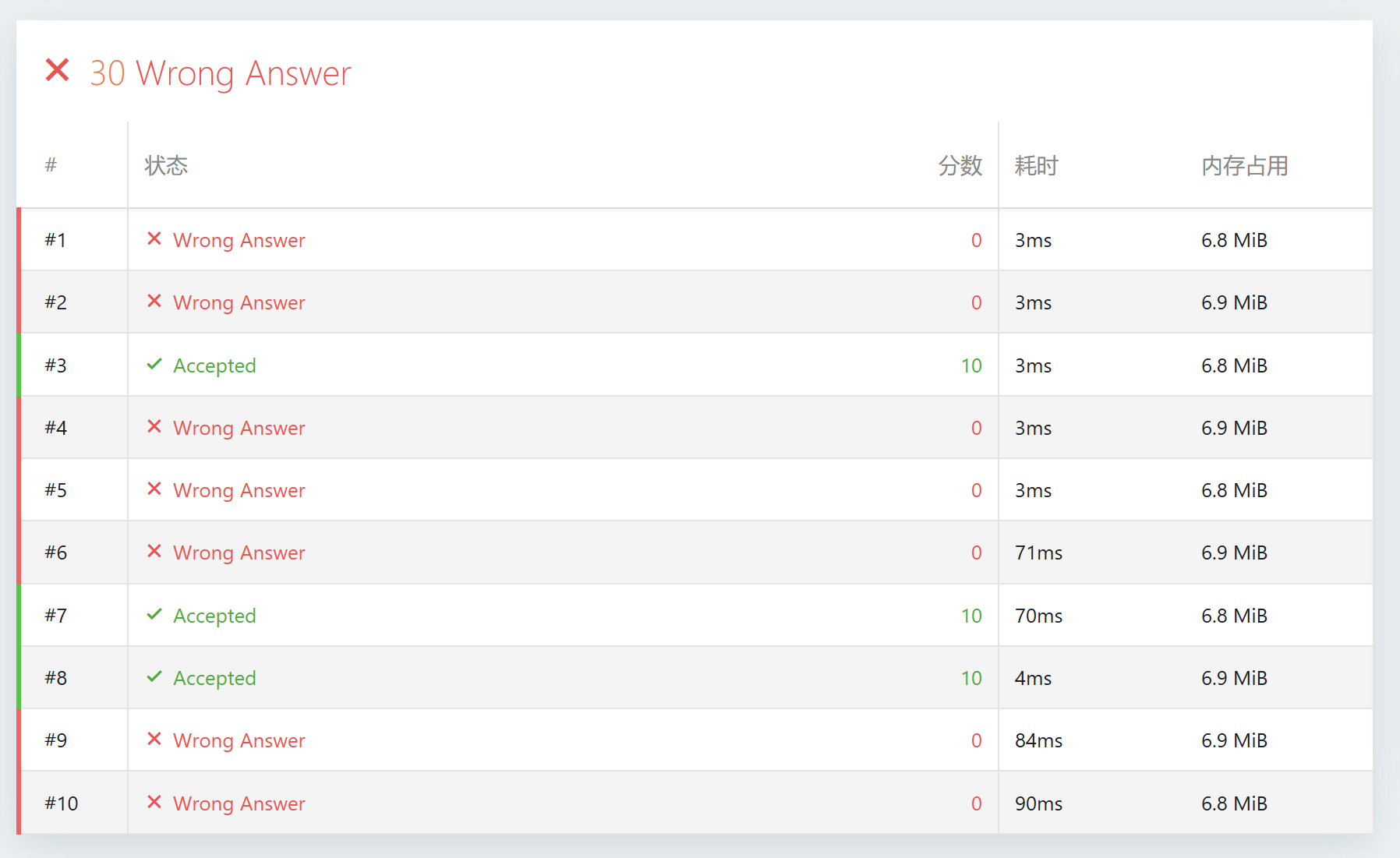
Task: Click the test number #3 cell
Action: [x=56, y=365]
